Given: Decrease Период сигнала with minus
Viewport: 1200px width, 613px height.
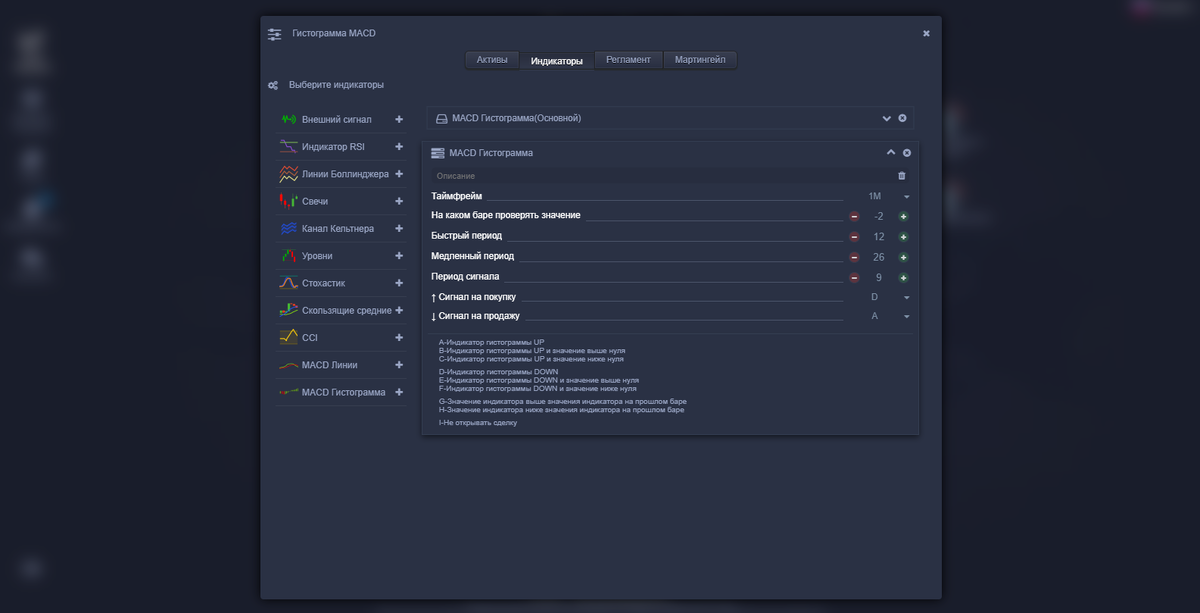Looking at the screenshot, I should tap(854, 277).
